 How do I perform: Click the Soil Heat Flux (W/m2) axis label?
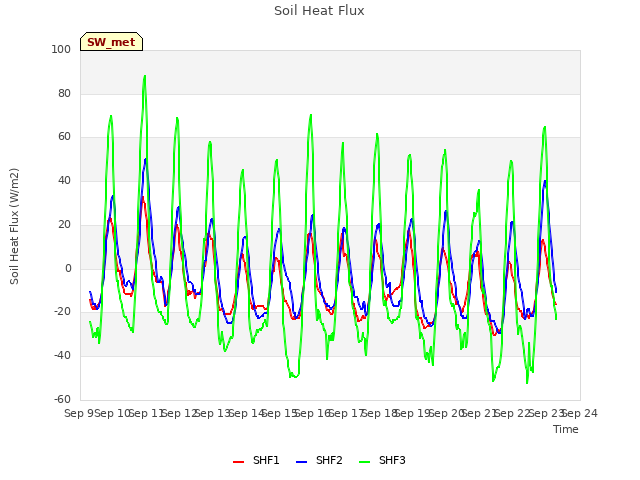click(14, 226)
